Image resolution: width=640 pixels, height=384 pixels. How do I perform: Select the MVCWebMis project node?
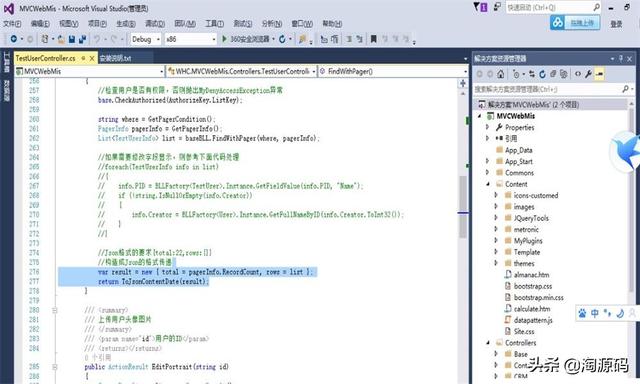pos(516,116)
